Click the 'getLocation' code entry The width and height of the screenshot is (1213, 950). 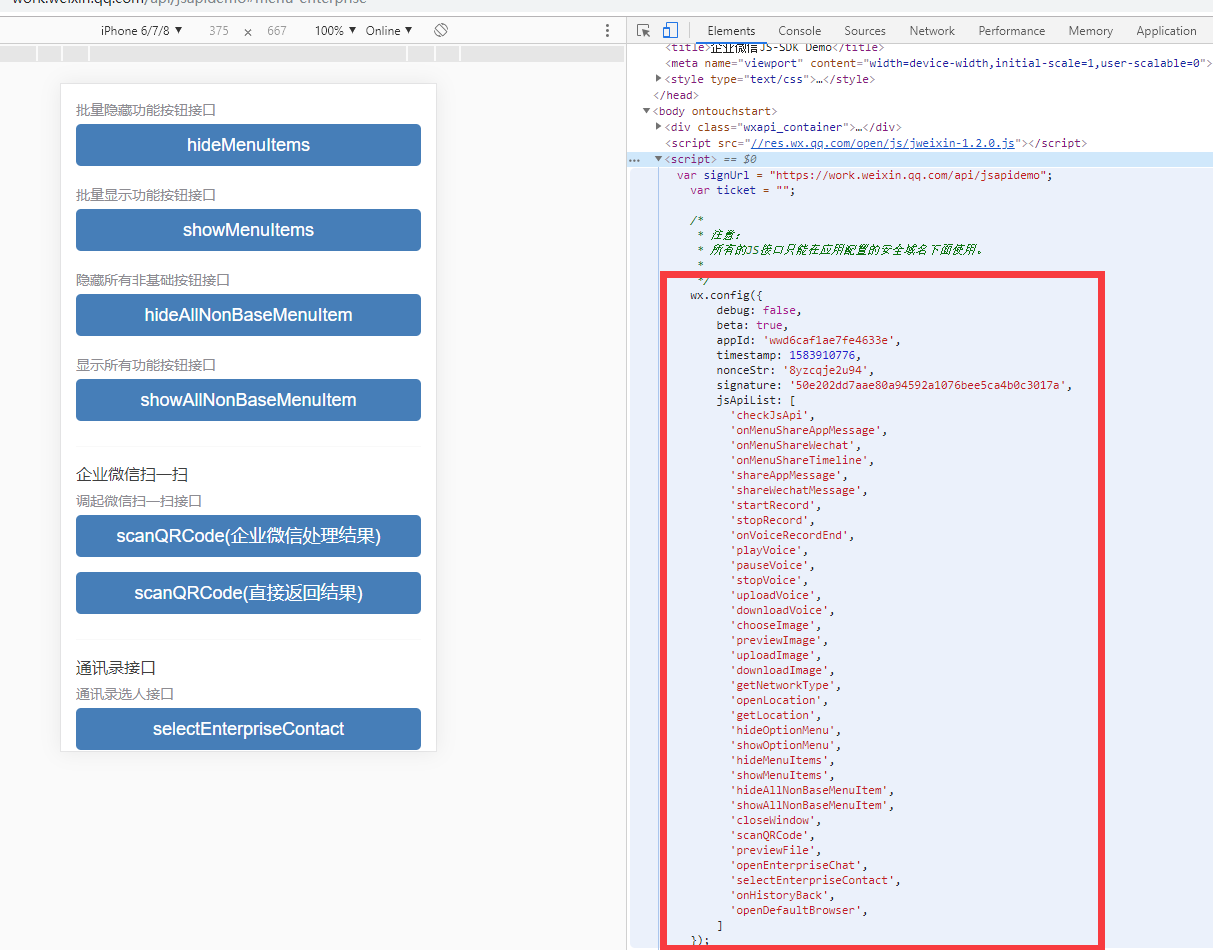(x=776, y=715)
